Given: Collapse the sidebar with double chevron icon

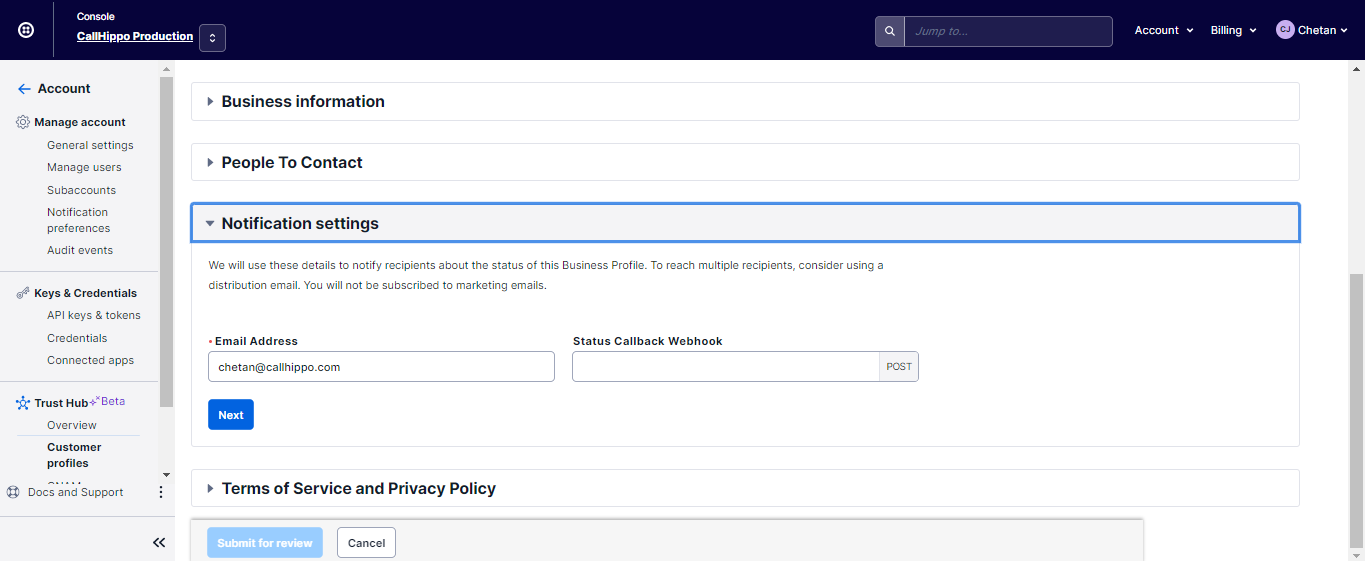Looking at the screenshot, I should (159, 542).
